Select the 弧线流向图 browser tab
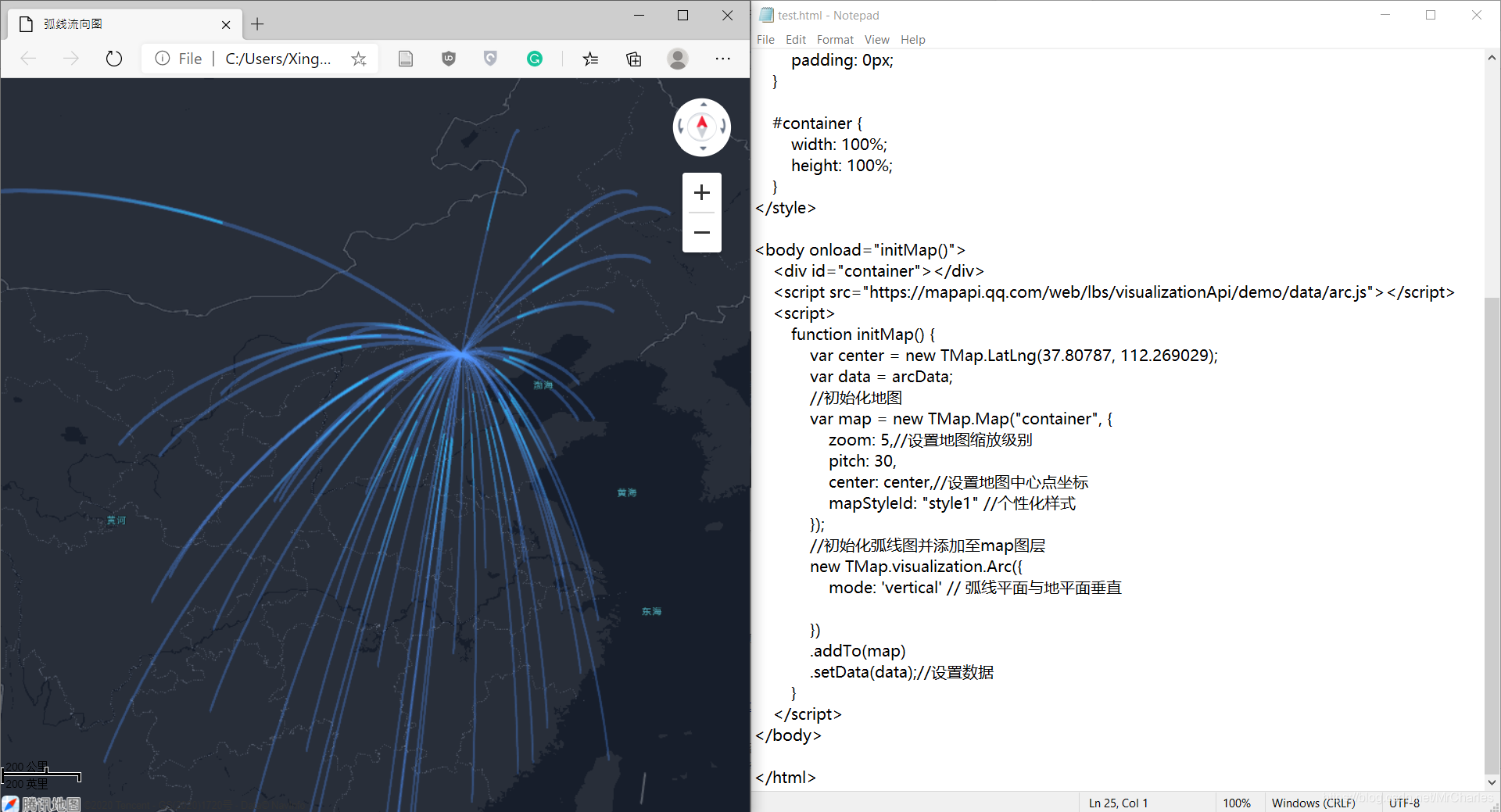This screenshot has width=1501, height=812. pyautogui.click(x=125, y=24)
